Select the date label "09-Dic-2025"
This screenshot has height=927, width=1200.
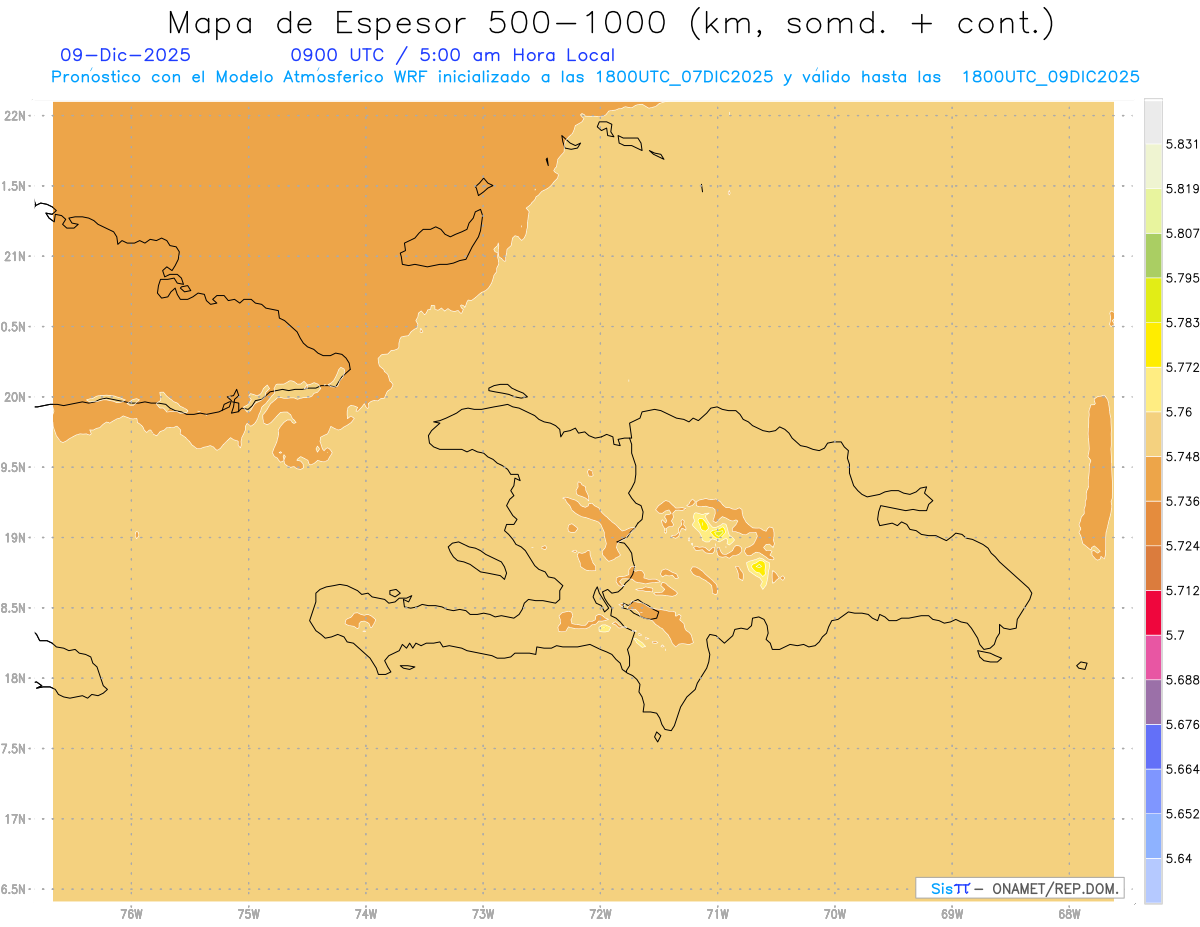[125, 55]
